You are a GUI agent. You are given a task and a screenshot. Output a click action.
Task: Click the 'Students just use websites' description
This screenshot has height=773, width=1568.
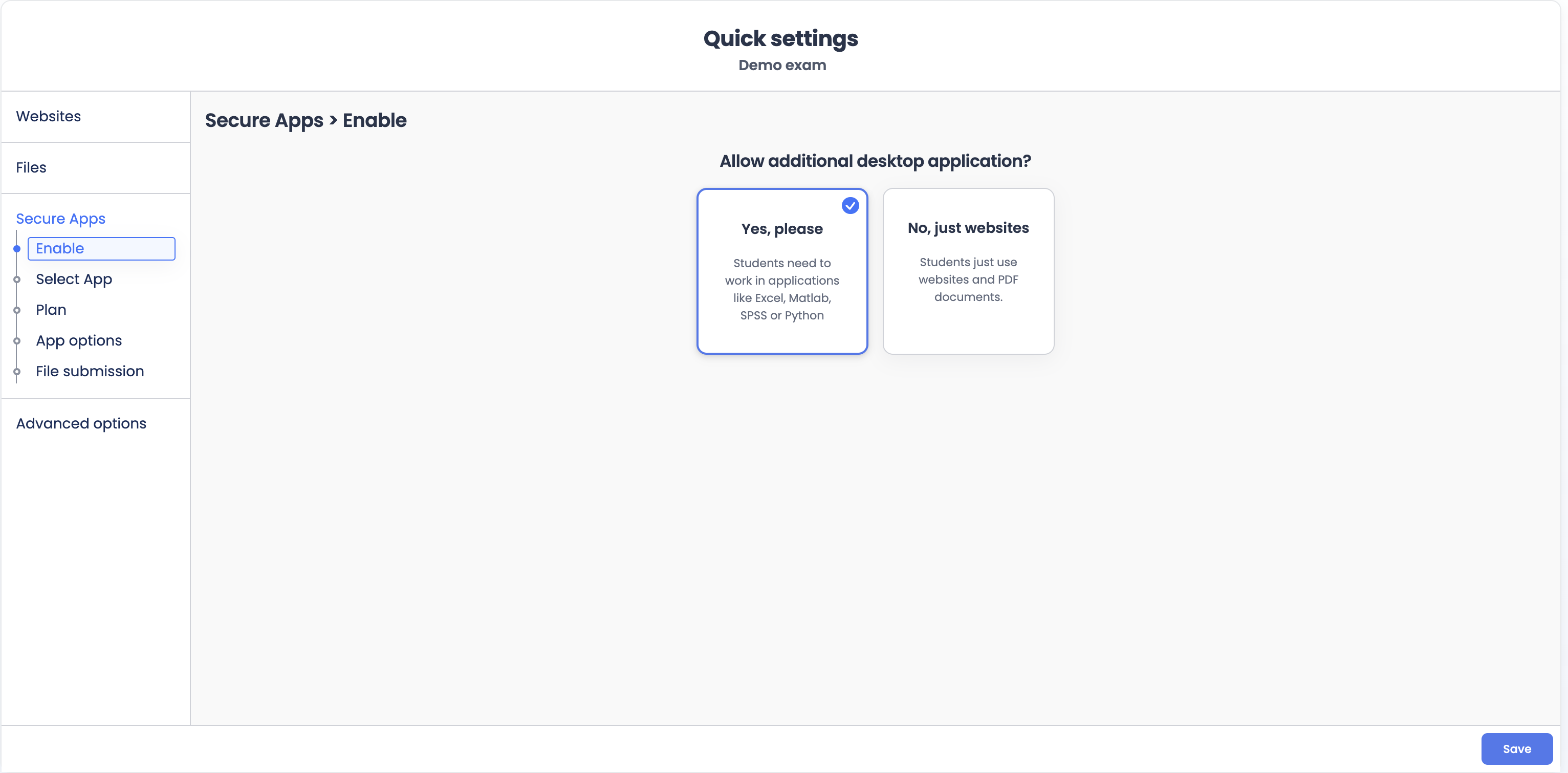point(968,280)
